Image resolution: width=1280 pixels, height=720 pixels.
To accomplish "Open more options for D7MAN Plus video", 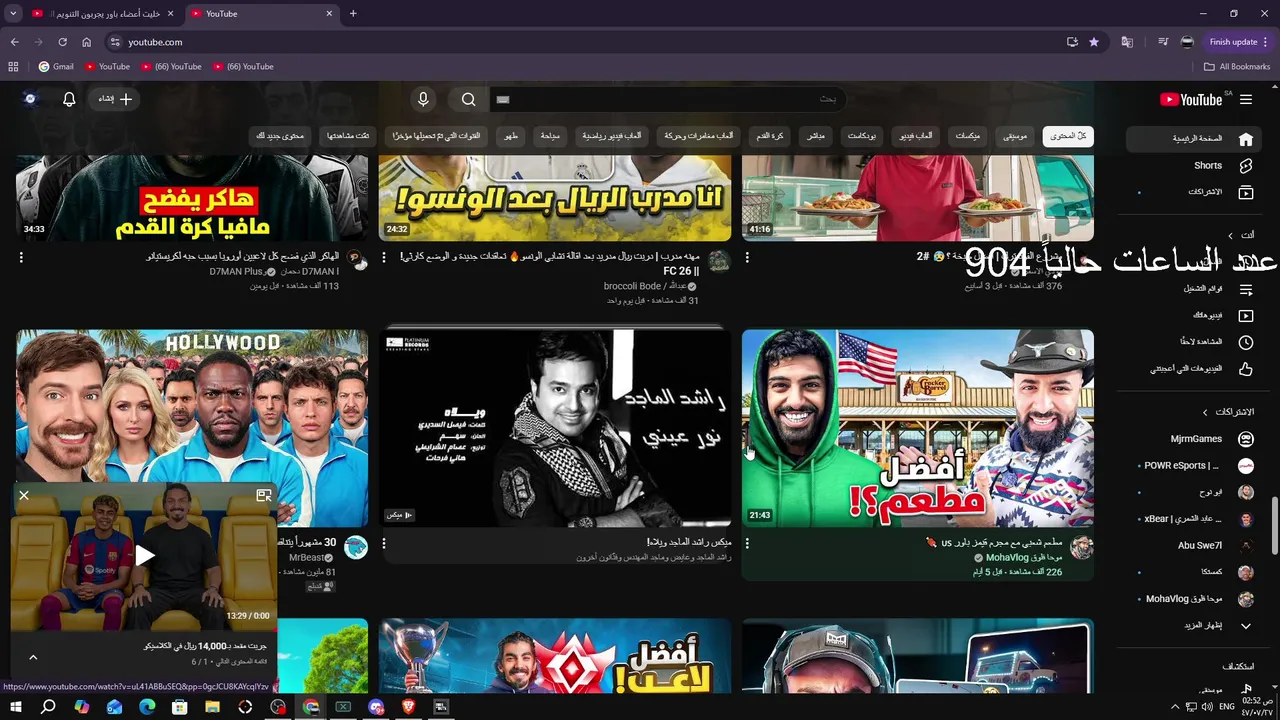I will [21, 257].
